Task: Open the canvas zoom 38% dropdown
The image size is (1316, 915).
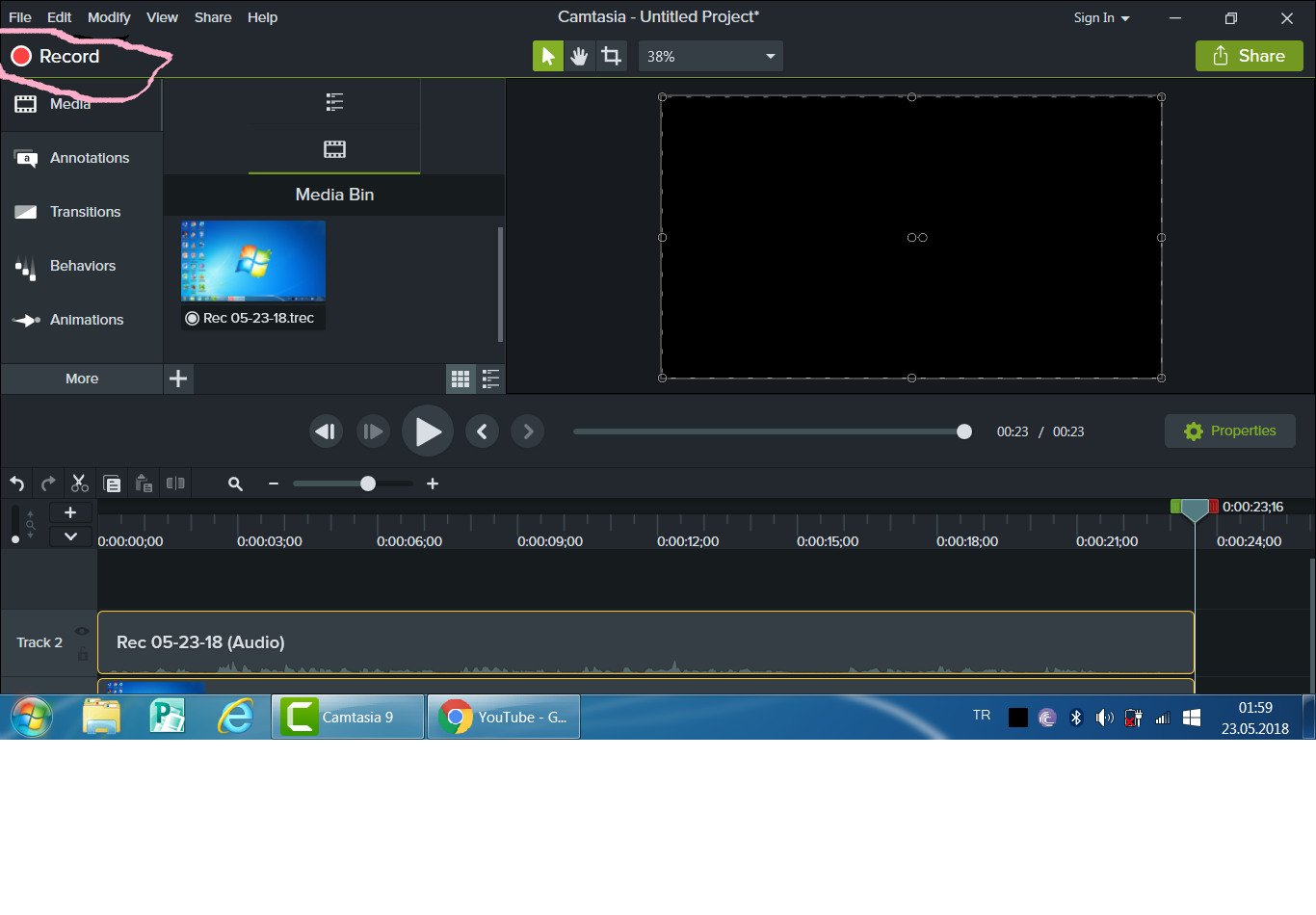Action: (x=711, y=56)
